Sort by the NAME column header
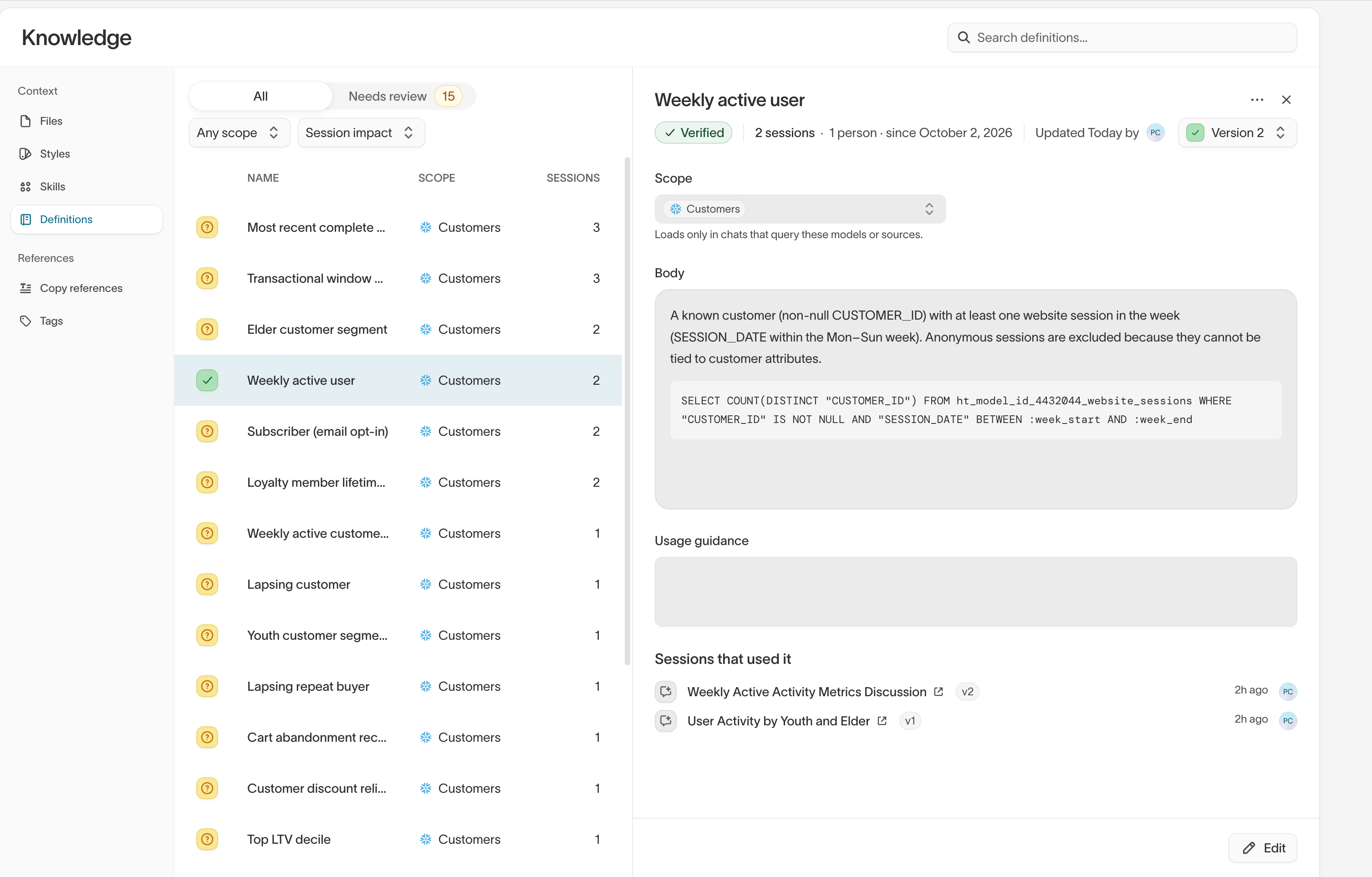 pos(263,178)
